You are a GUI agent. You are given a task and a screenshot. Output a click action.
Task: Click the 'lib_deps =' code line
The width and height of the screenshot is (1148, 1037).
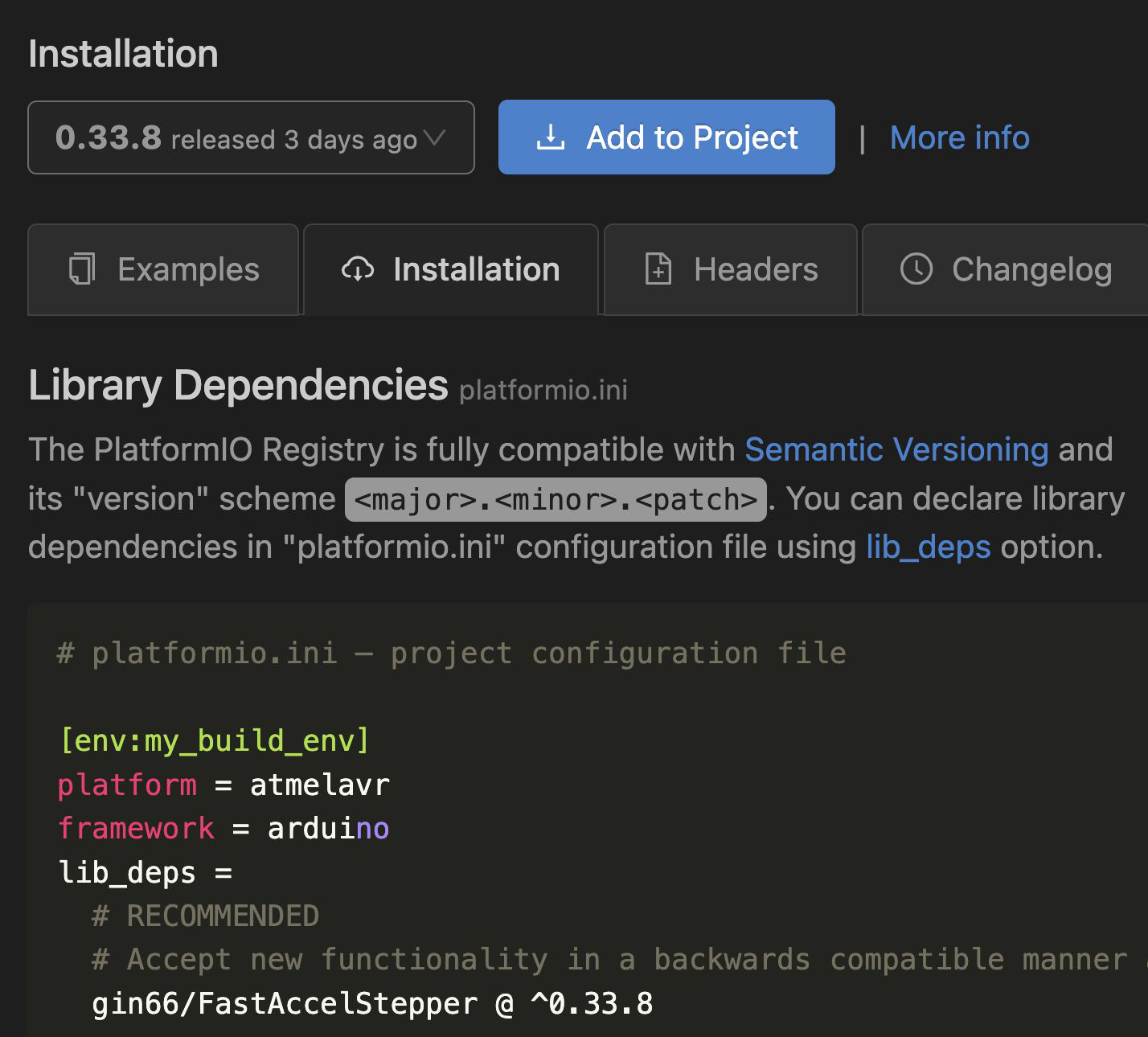146,873
